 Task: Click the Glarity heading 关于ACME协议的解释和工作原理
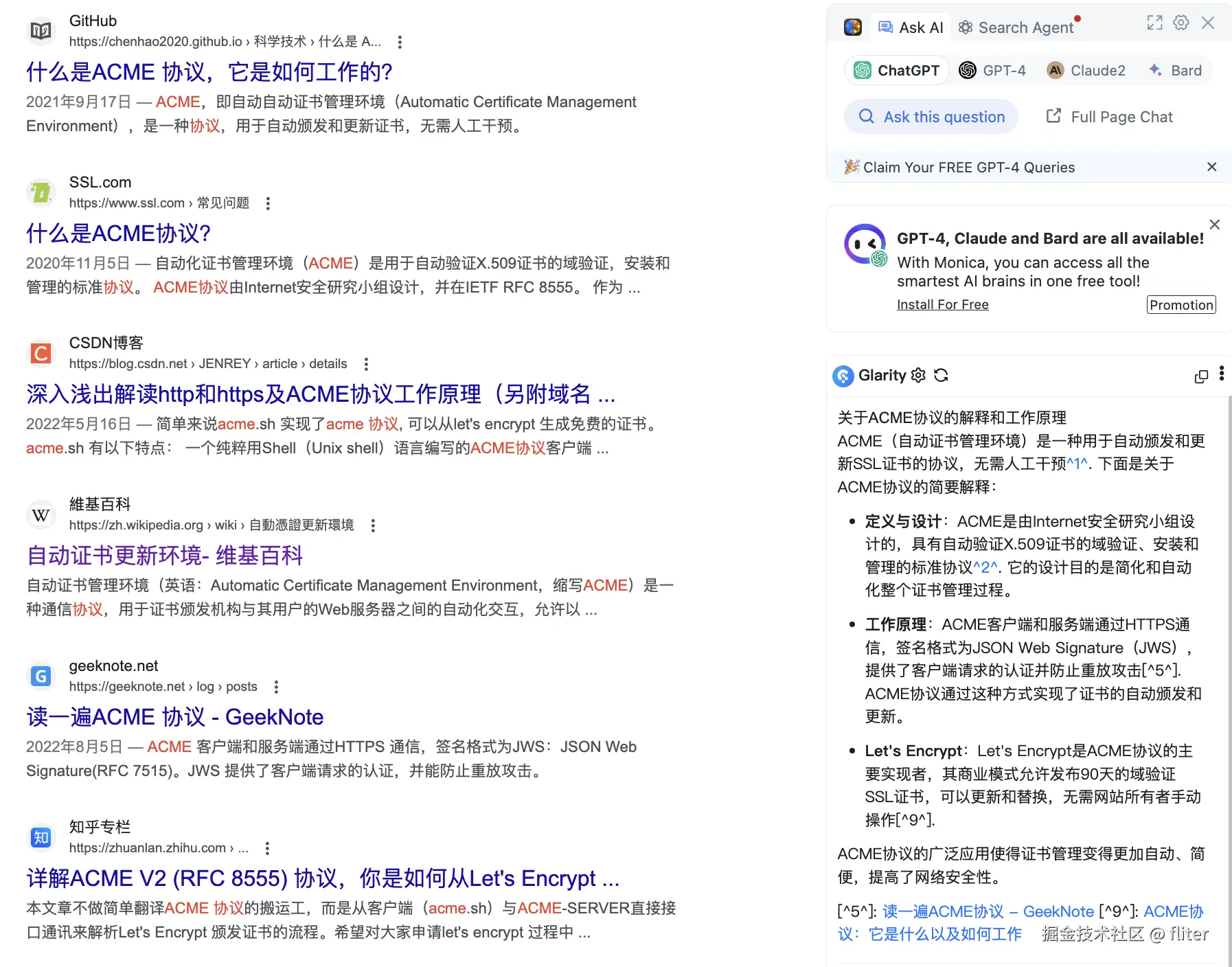click(x=952, y=418)
